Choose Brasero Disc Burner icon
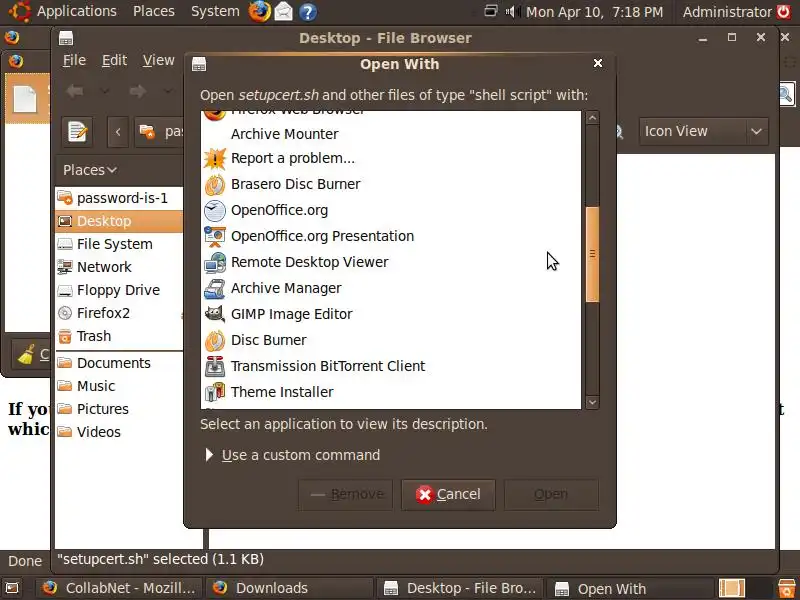 point(215,185)
